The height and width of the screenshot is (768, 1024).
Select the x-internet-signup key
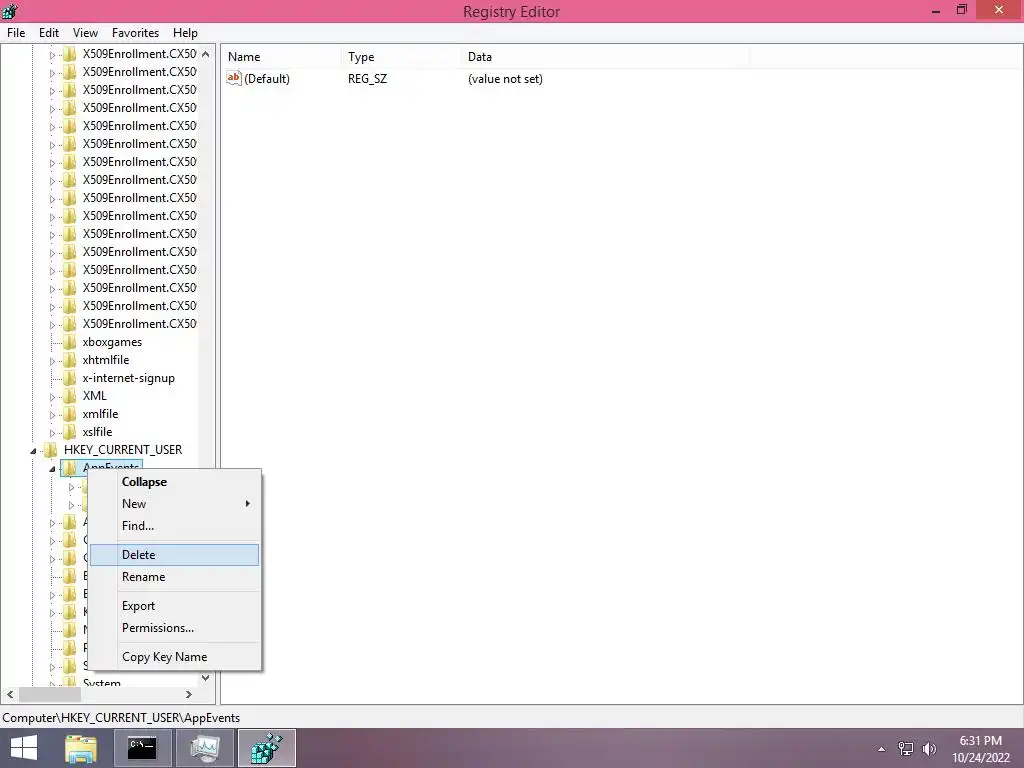128,377
